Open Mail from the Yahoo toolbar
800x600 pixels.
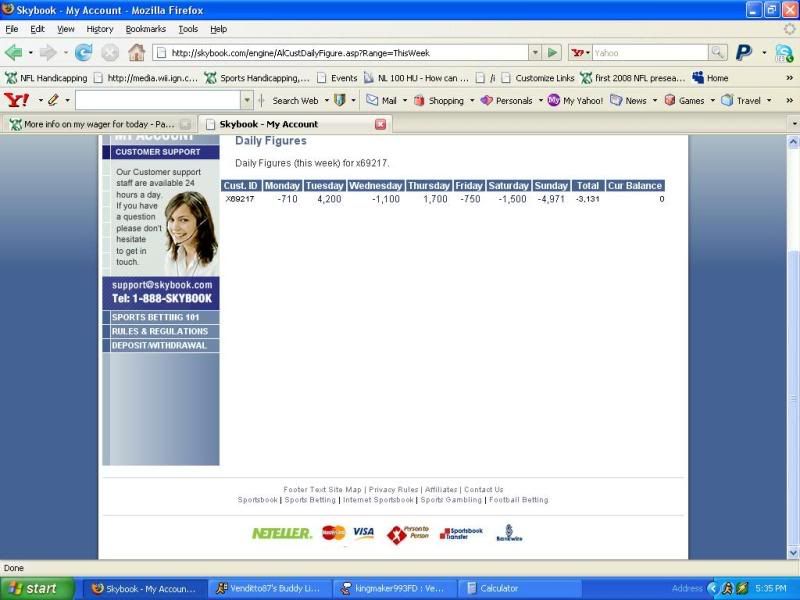[381, 100]
